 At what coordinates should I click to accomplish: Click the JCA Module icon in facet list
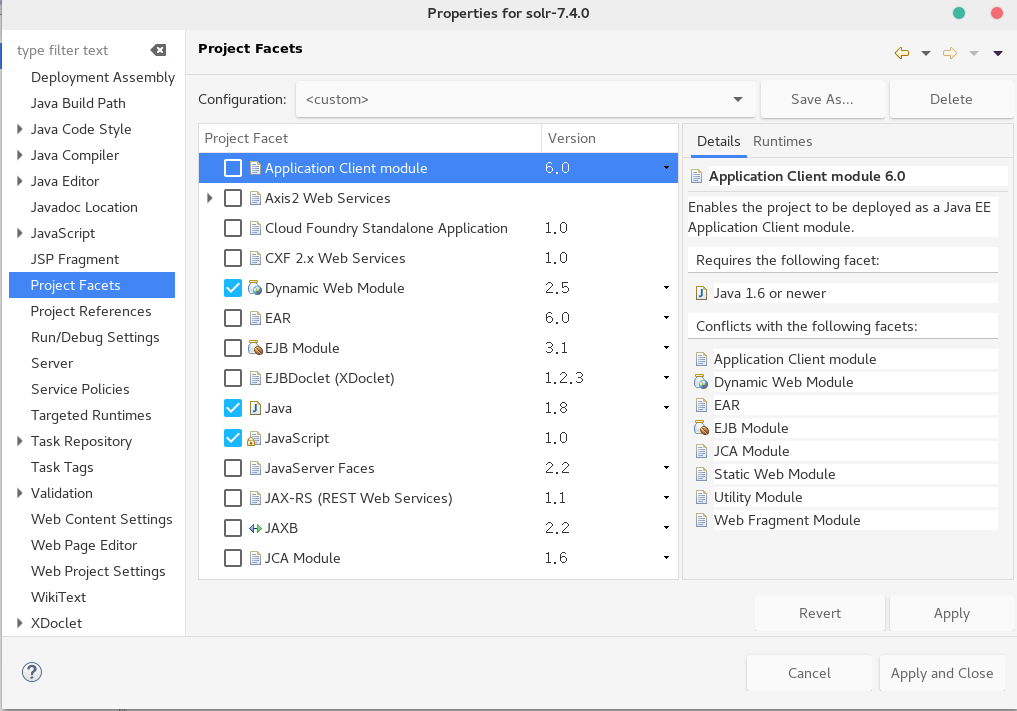256,558
